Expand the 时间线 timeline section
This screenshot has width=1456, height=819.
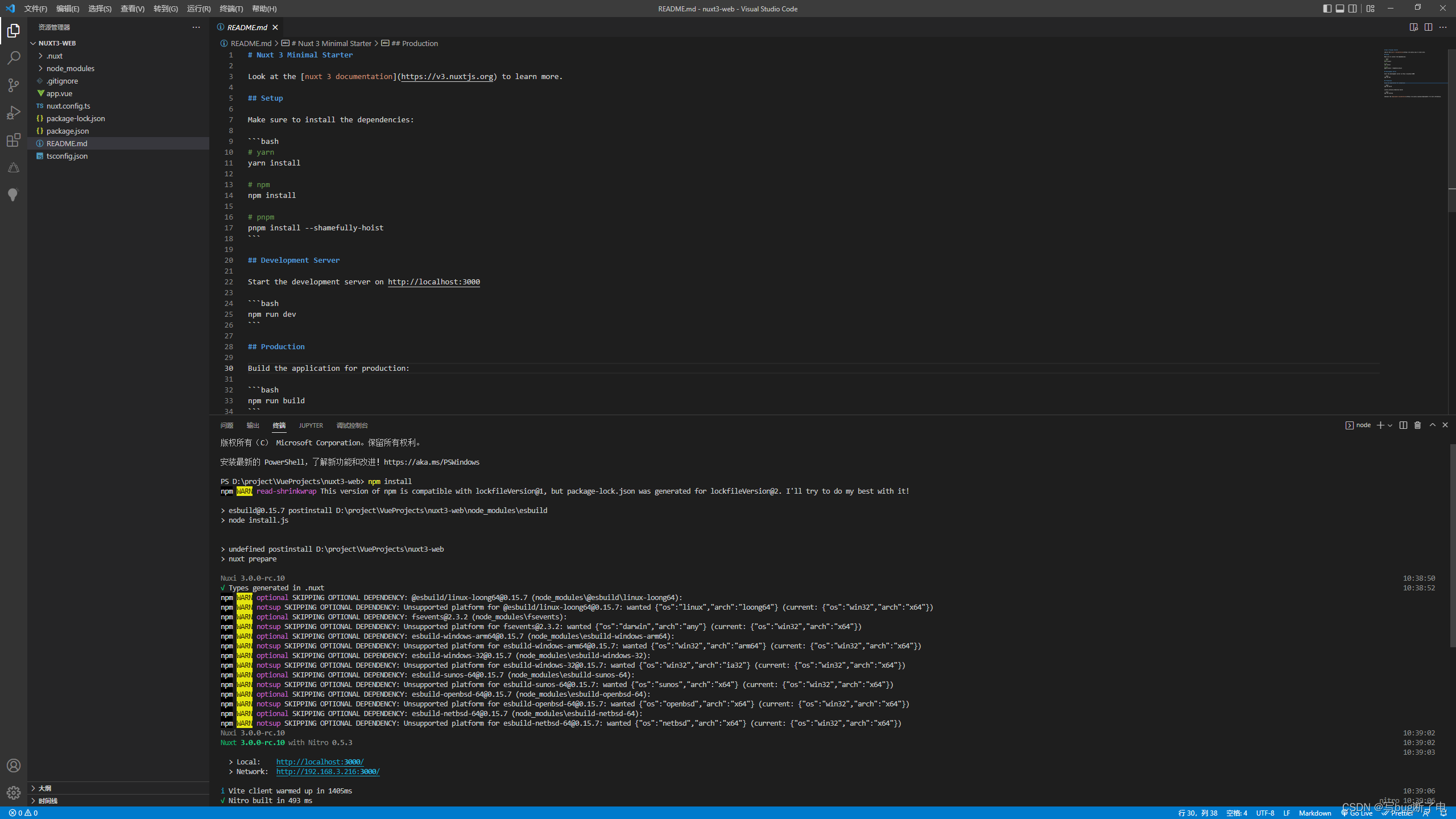(118, 801)
